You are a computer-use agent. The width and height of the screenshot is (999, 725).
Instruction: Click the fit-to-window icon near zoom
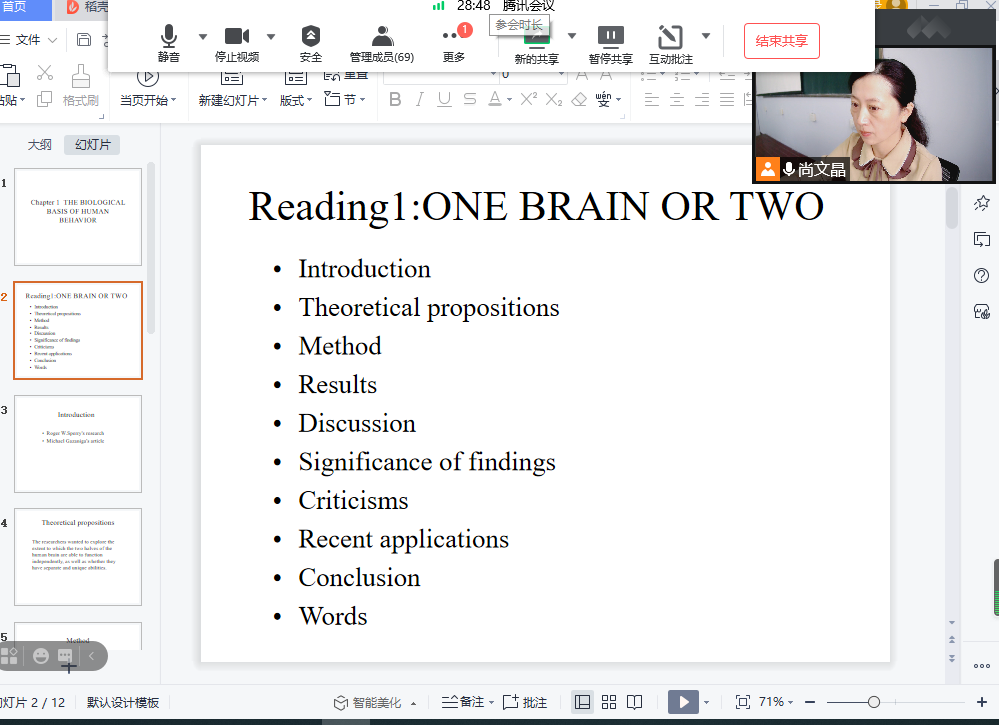tap(743, 702)
